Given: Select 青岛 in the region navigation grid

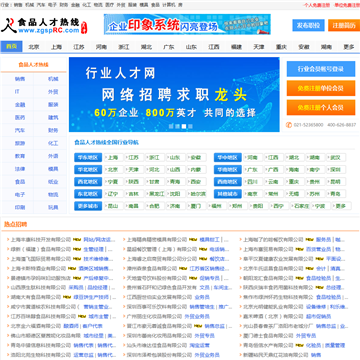Looking at the screenshot, I should (x=336, y=194).
